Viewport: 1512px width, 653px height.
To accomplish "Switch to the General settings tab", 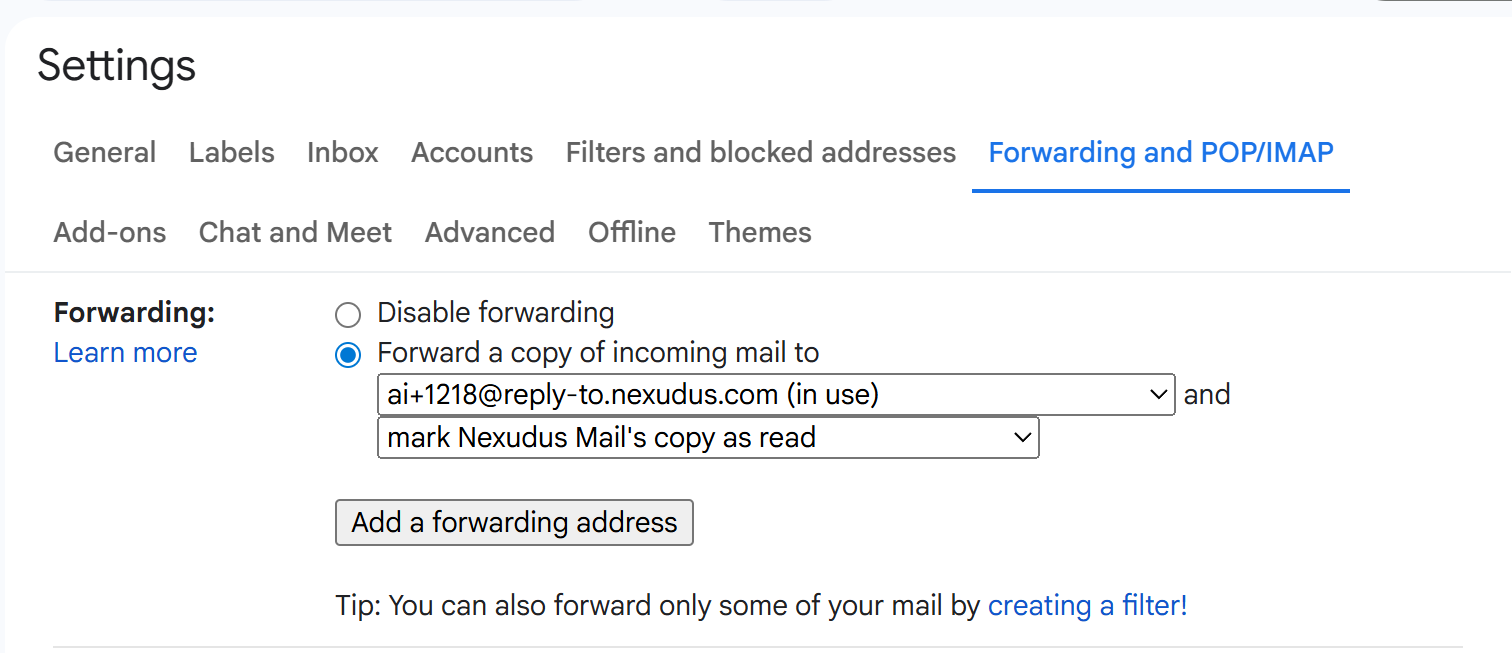I will [x=104, y=152].
